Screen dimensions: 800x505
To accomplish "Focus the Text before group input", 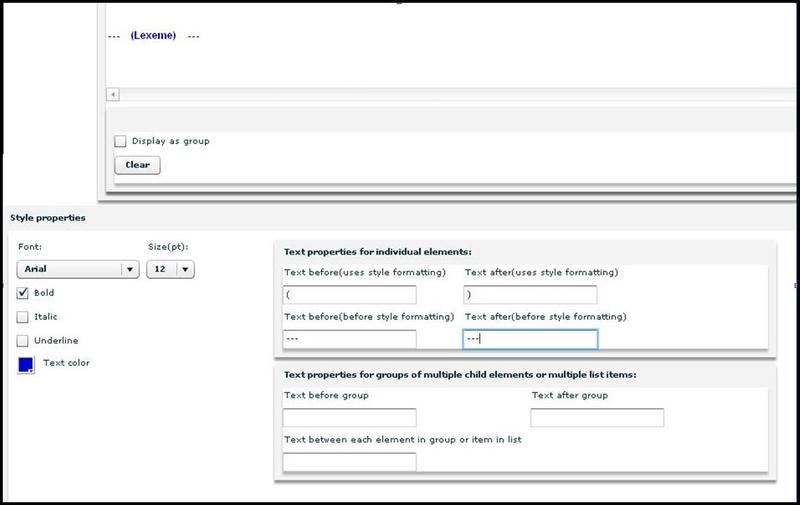I will coord(349,418).
